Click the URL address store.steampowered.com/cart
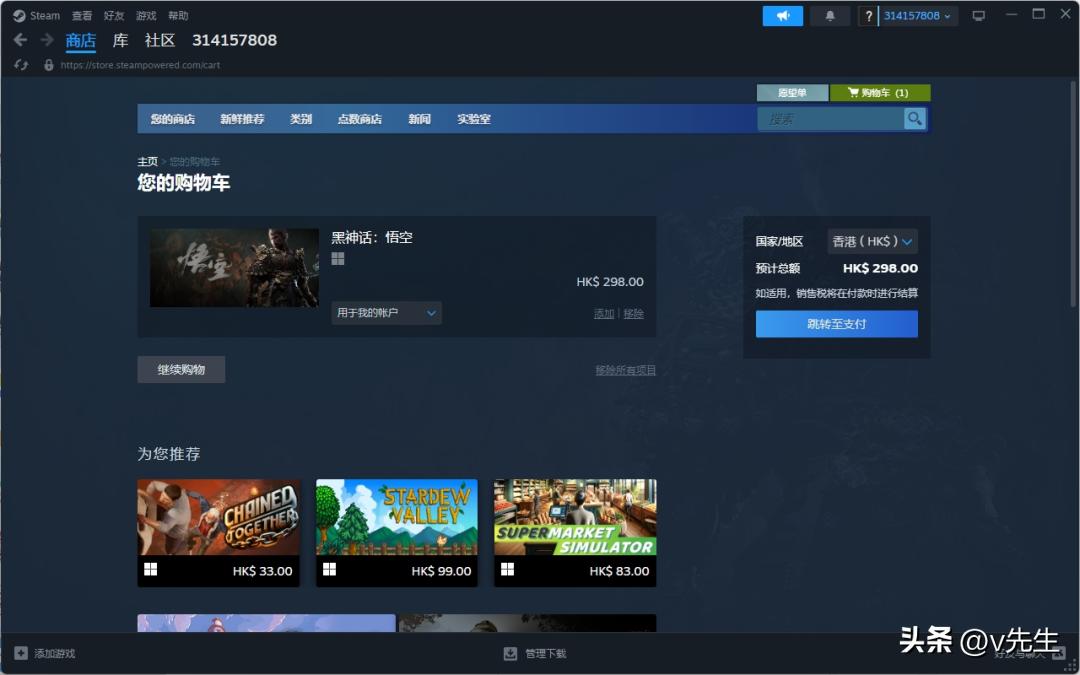The width and height of the screenshot is (1080, 675). pos(141,65)
